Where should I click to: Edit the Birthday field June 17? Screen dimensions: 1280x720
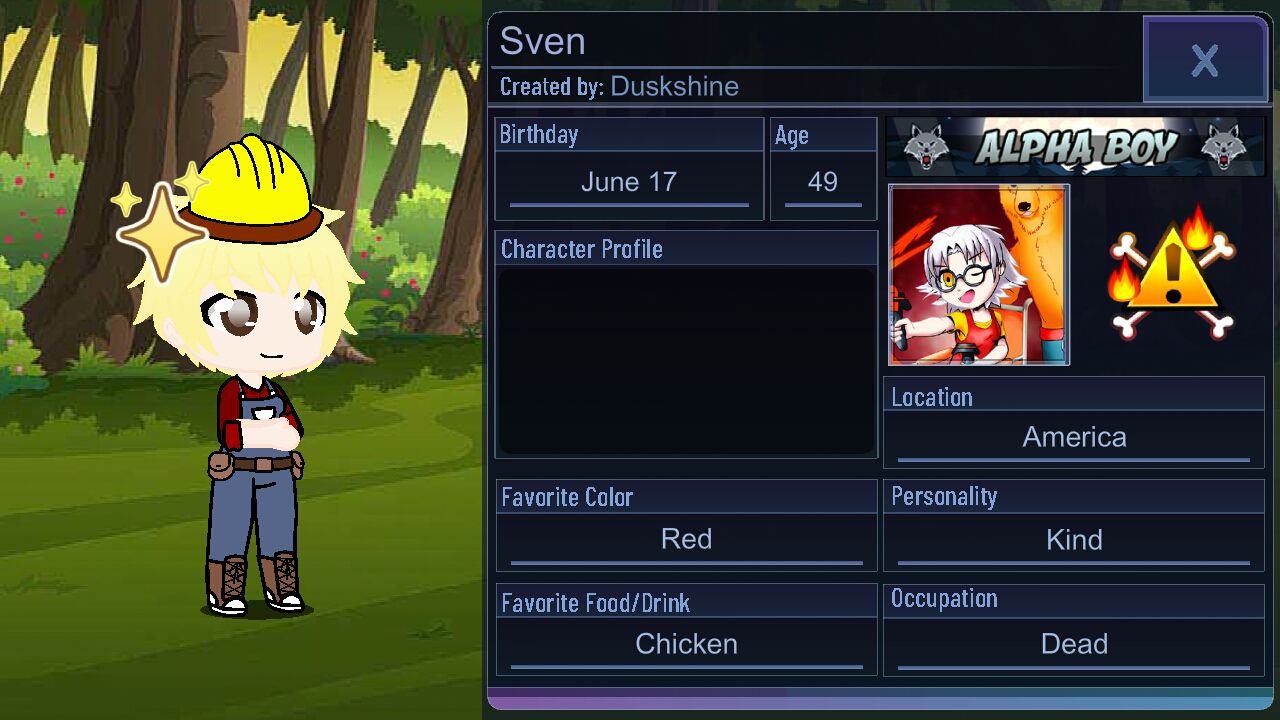pos(629,183)
